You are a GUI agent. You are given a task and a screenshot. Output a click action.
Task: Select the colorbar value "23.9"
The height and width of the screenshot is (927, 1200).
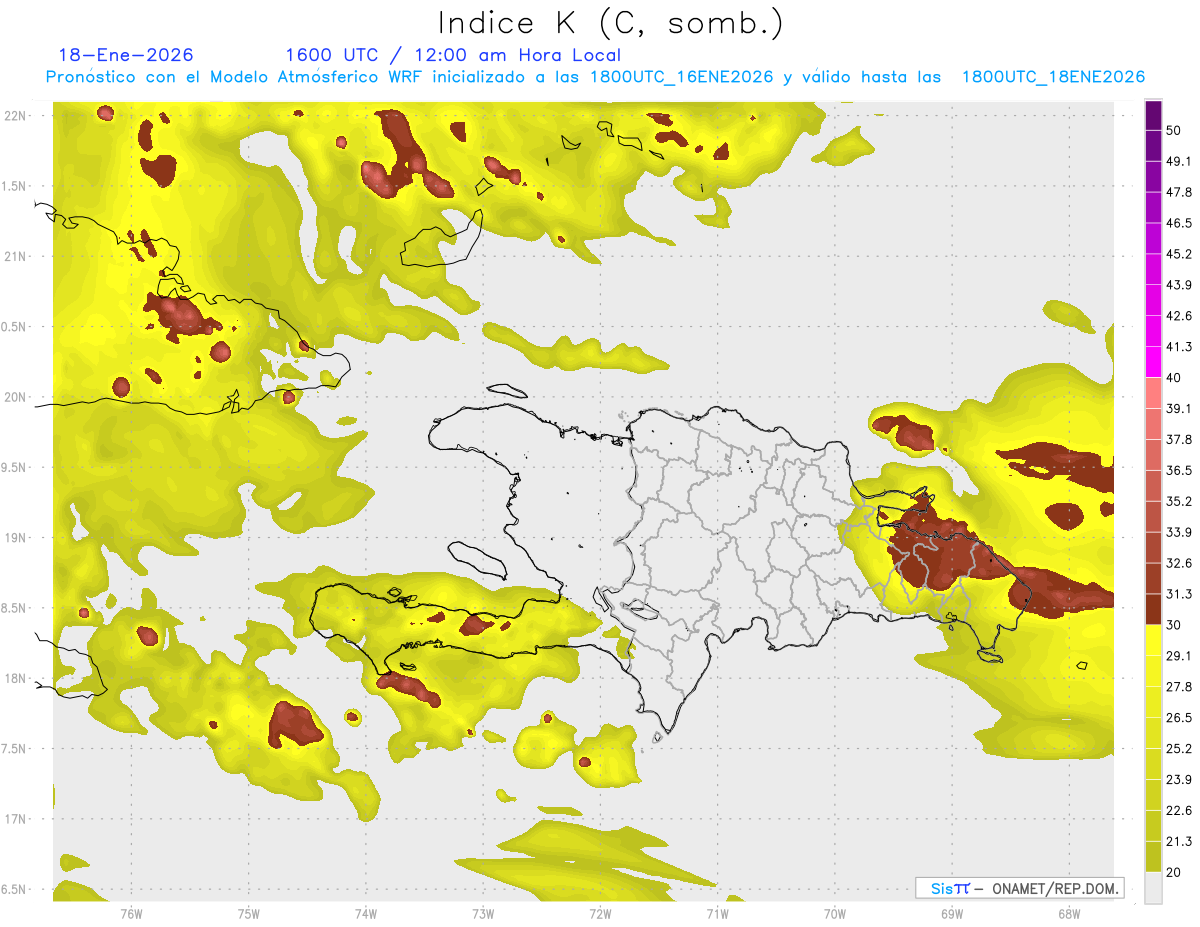(x=1179, y=779)
